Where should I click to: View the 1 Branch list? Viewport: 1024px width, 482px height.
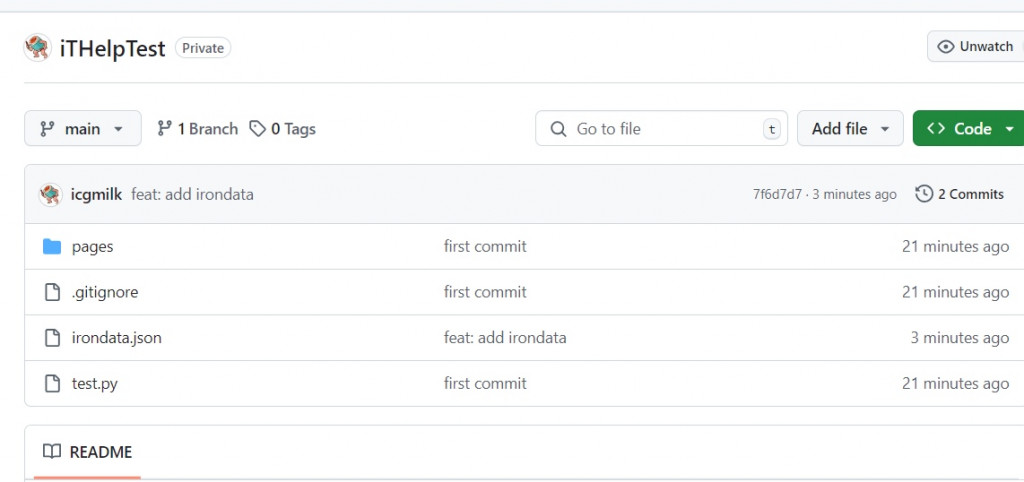tap(197, 129)
